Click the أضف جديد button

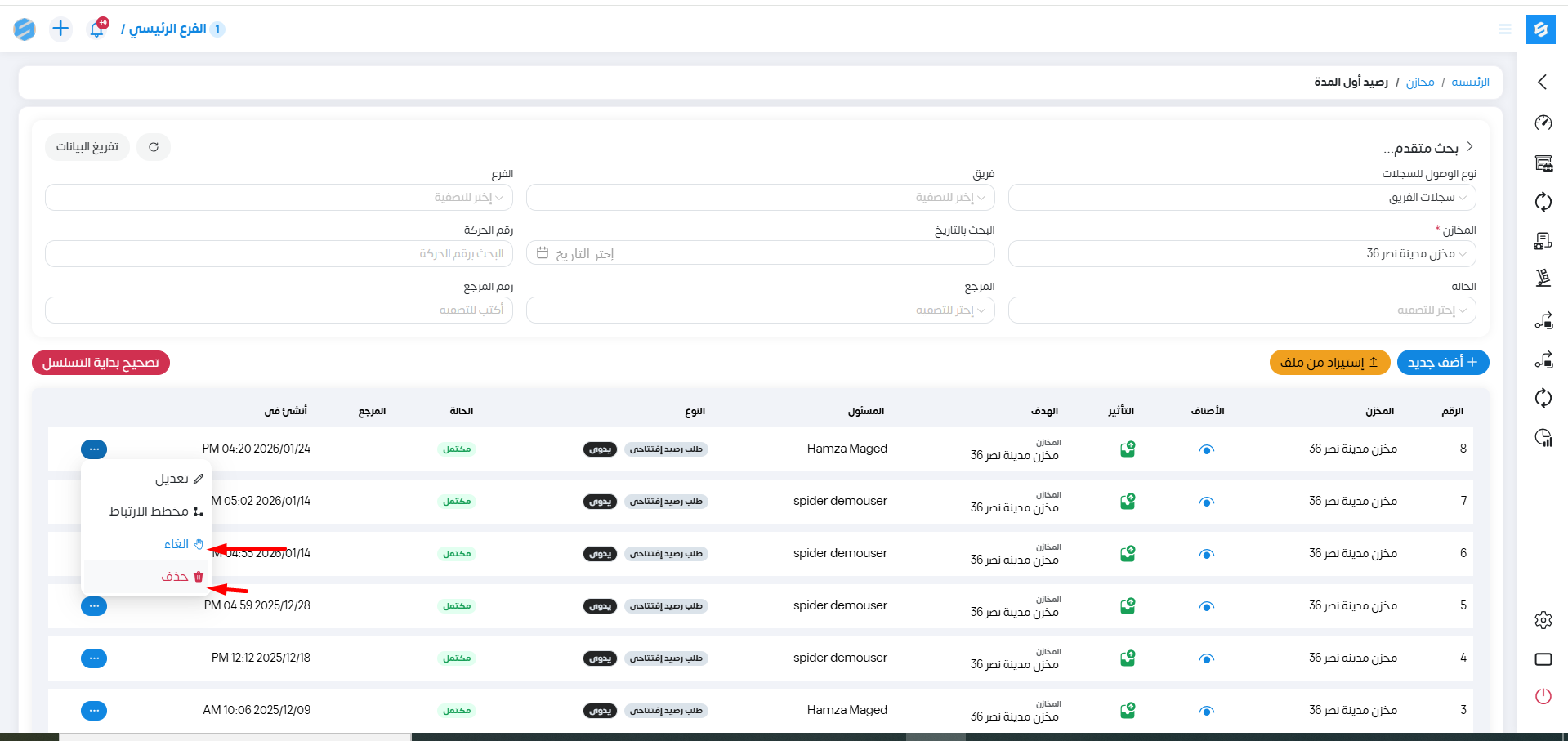pos(1442,362)
